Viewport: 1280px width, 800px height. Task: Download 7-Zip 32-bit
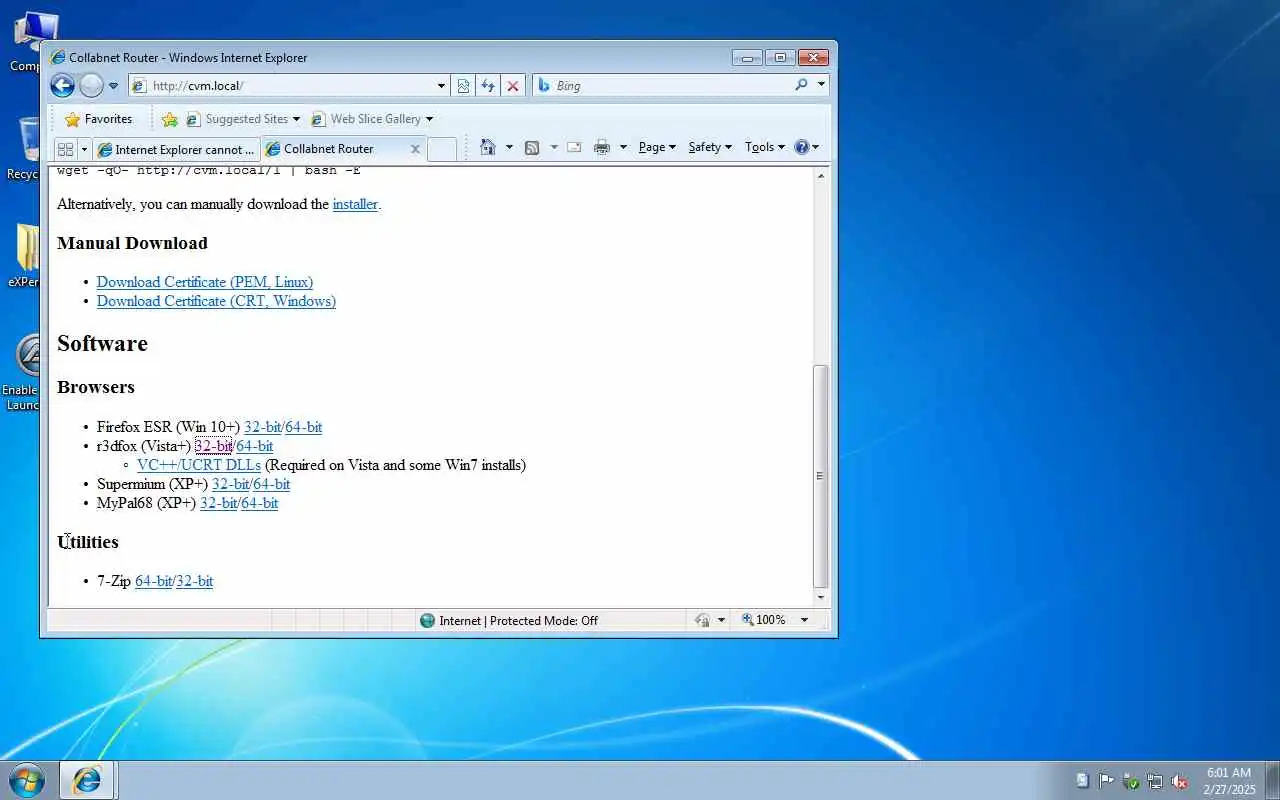coord(195,581)
